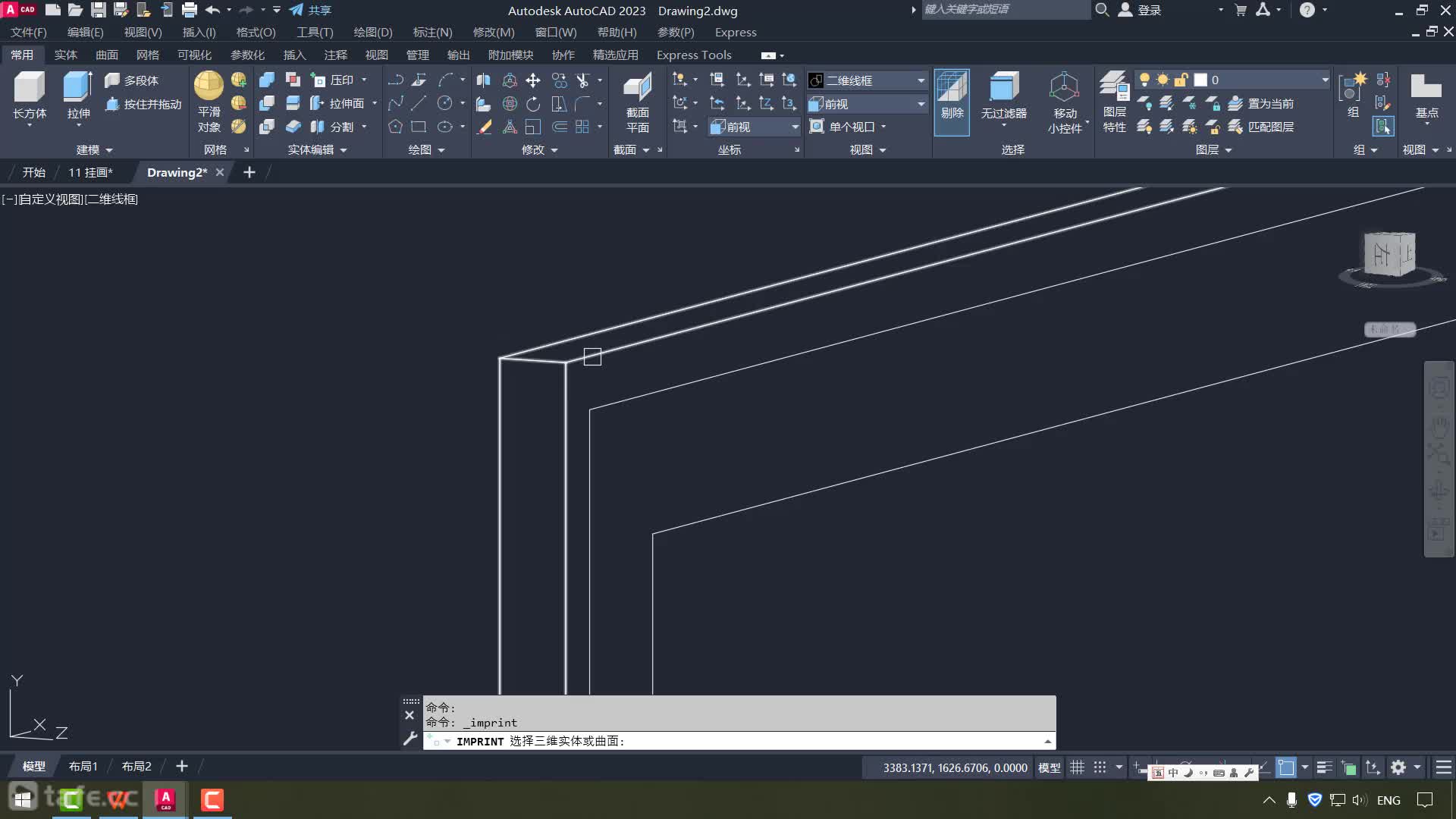Expand the 修改 panel

tap(539, 150)
